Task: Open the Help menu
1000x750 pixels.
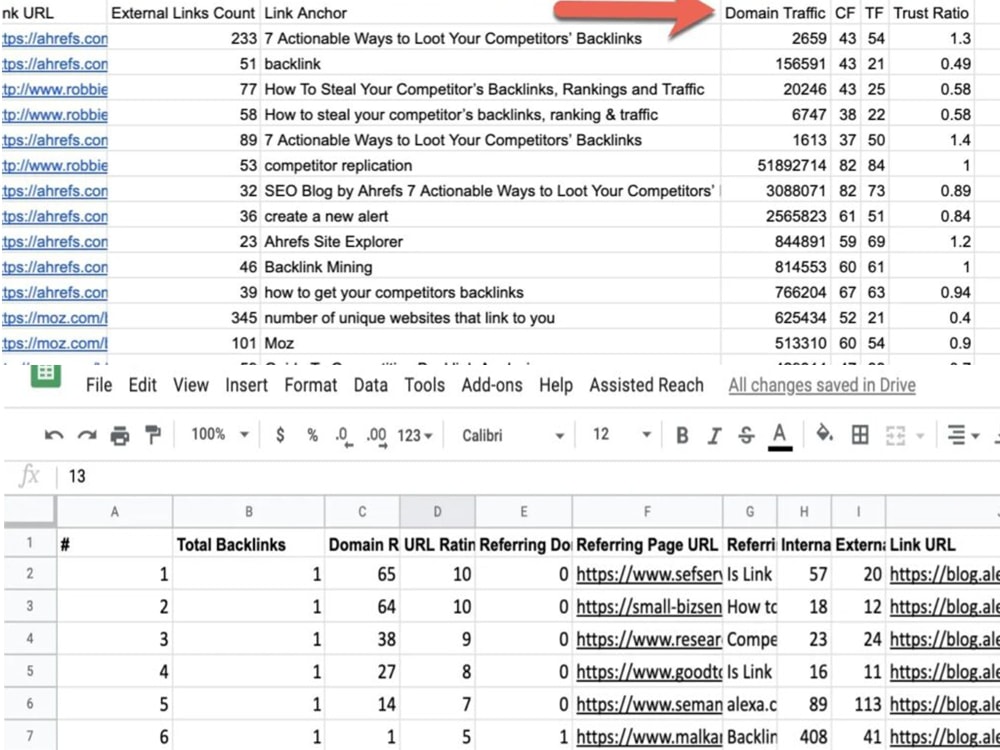Action: pyautogui.click(x=555, y=385)
